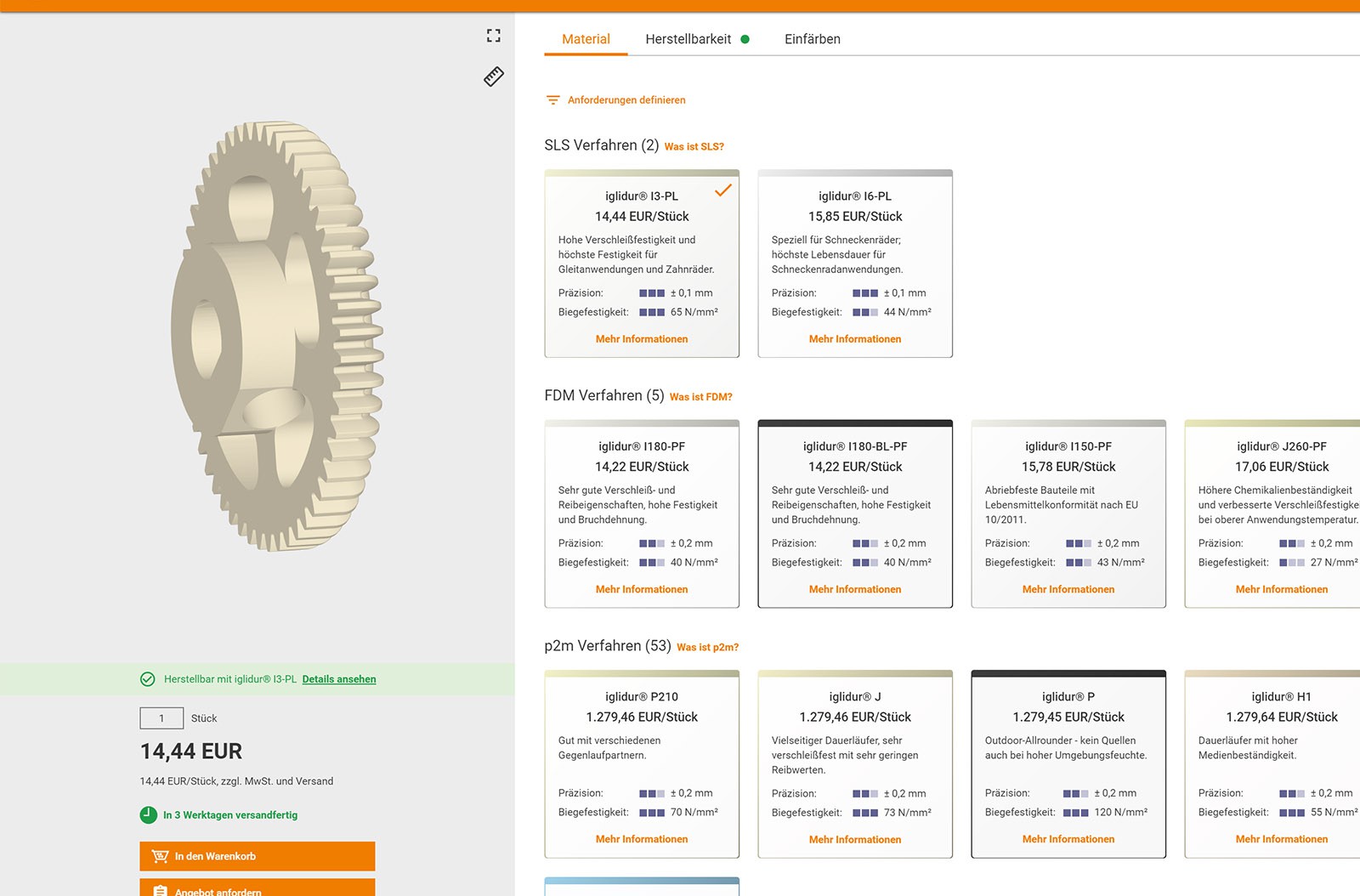Click the 15,85 EUR/Stück price
1360x896 pixels.
[855, 217]
